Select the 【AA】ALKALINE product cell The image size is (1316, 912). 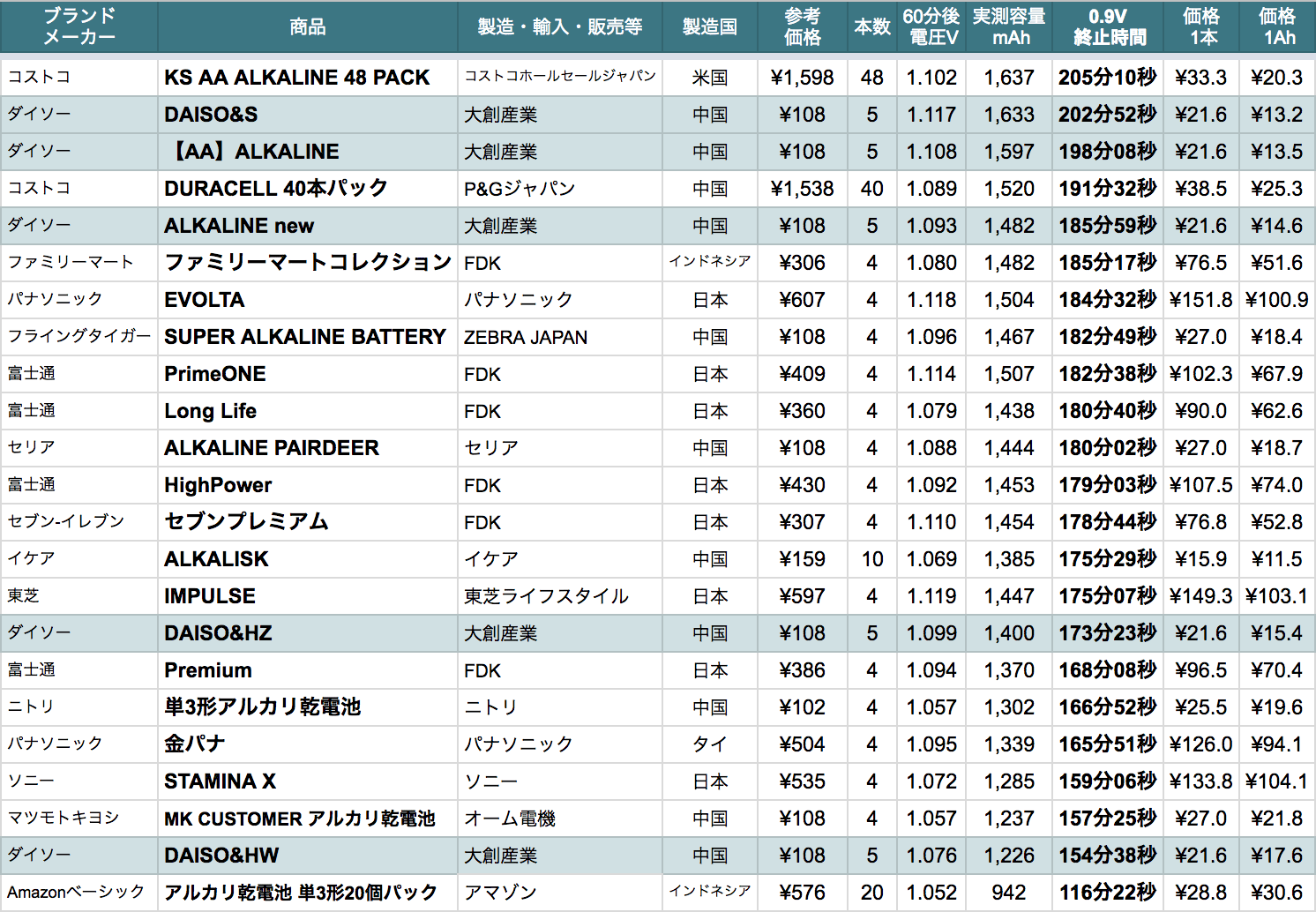(308, 152)
